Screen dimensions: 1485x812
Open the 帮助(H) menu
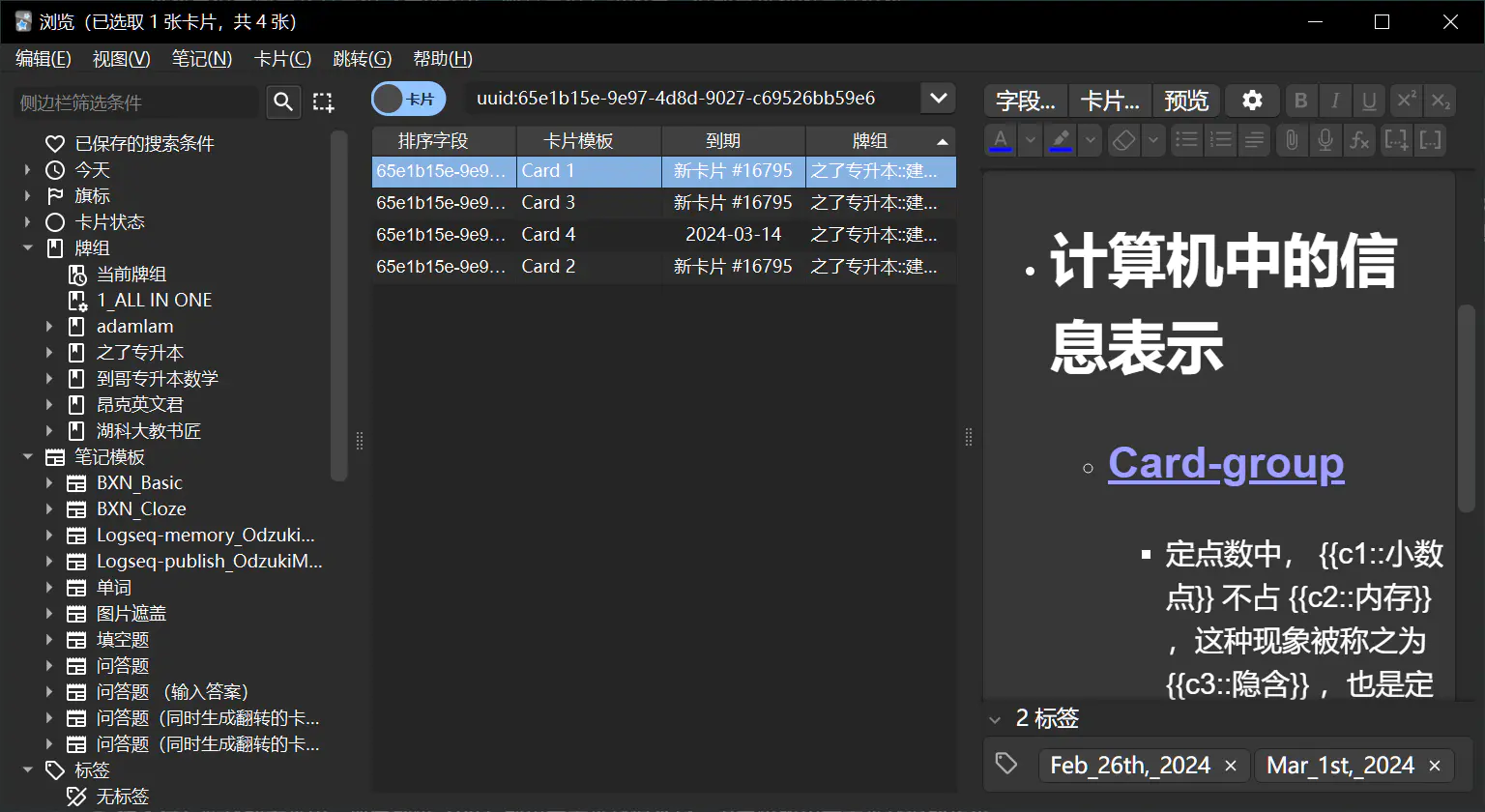click(442, 58)
